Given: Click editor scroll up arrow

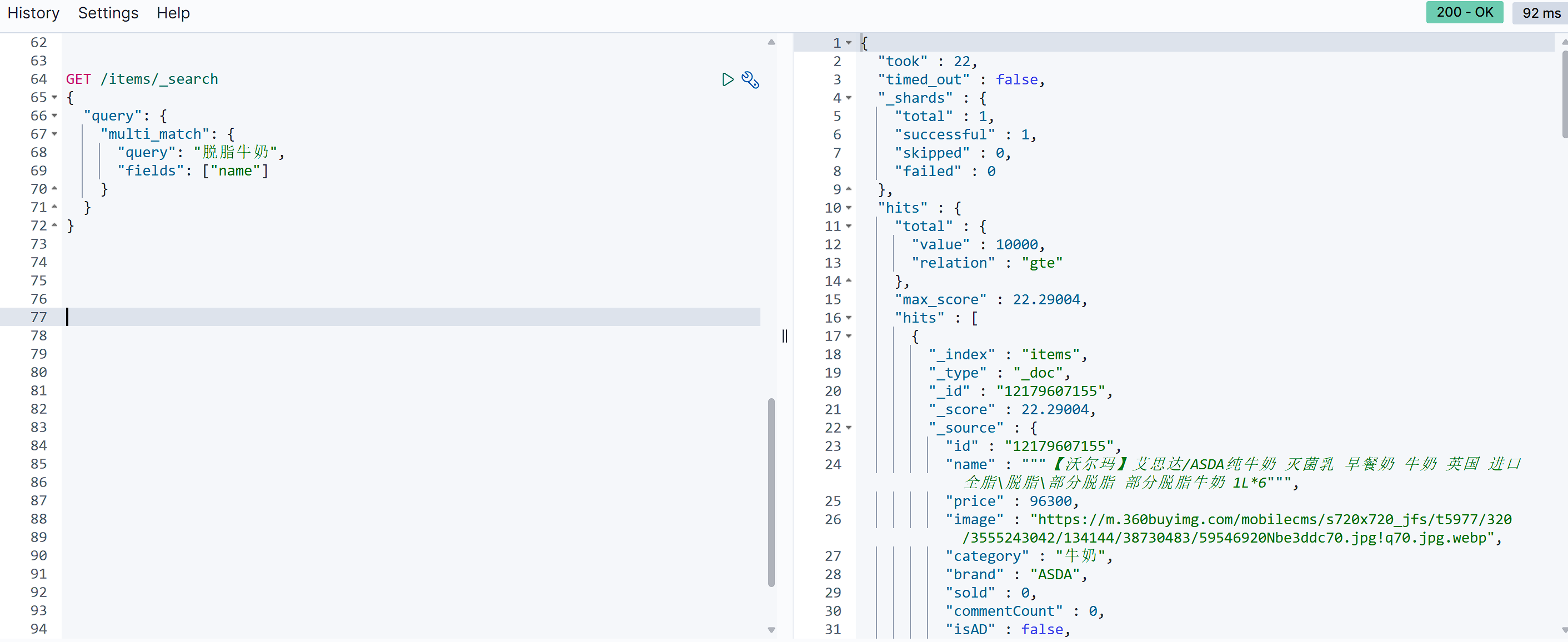Looking at the screenshot, I should pyautogui.click(x=771, y=43).
